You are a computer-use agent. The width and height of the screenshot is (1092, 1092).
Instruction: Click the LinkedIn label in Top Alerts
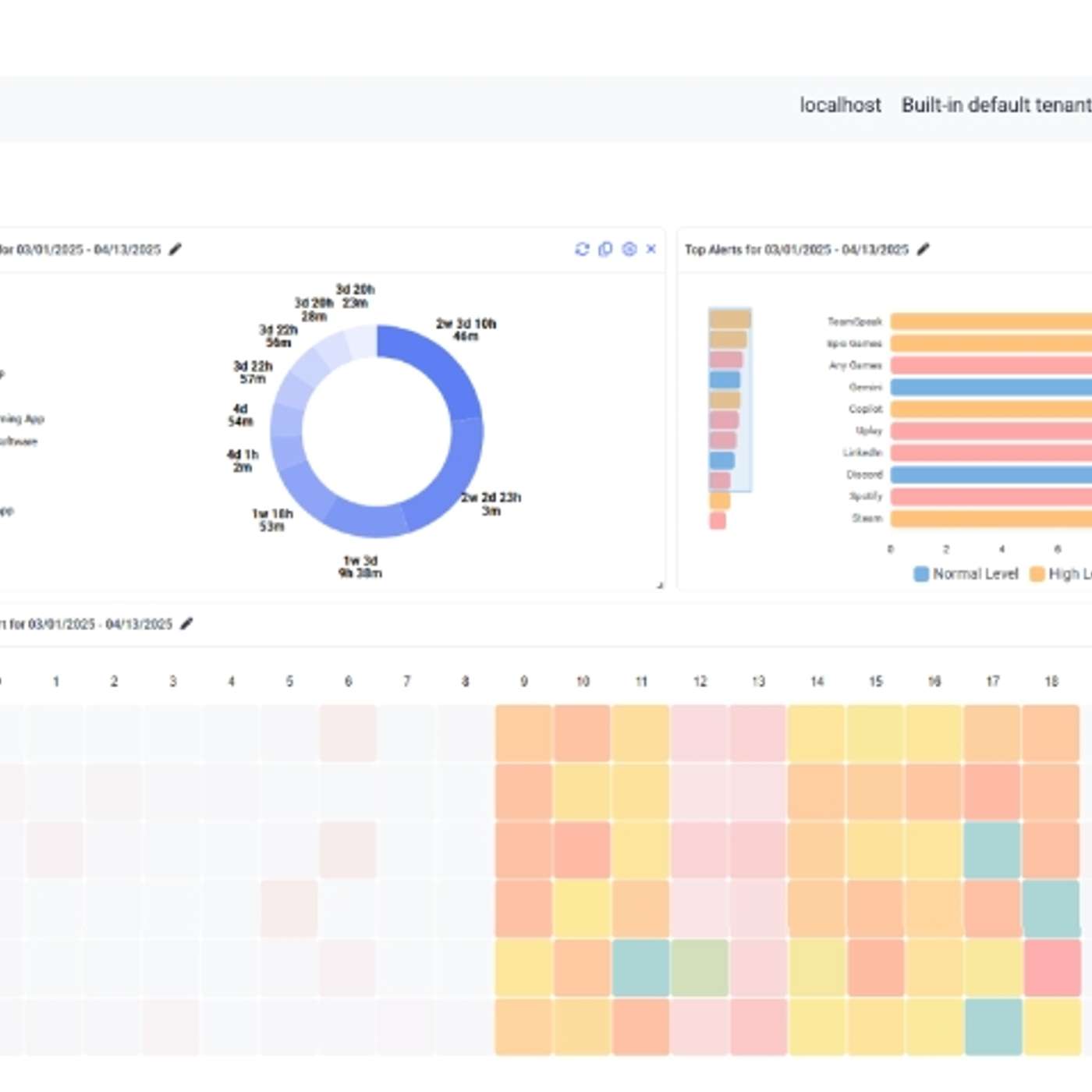coord(862,452)
